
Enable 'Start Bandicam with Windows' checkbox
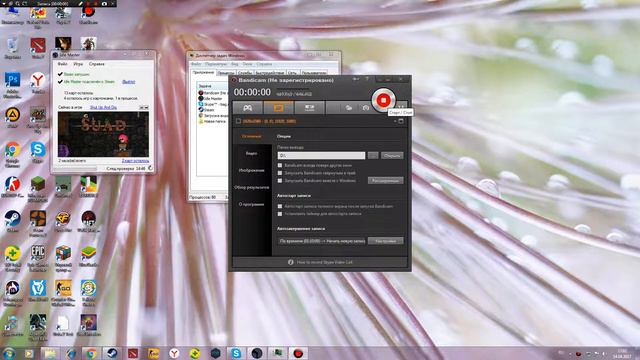(280, 180)
